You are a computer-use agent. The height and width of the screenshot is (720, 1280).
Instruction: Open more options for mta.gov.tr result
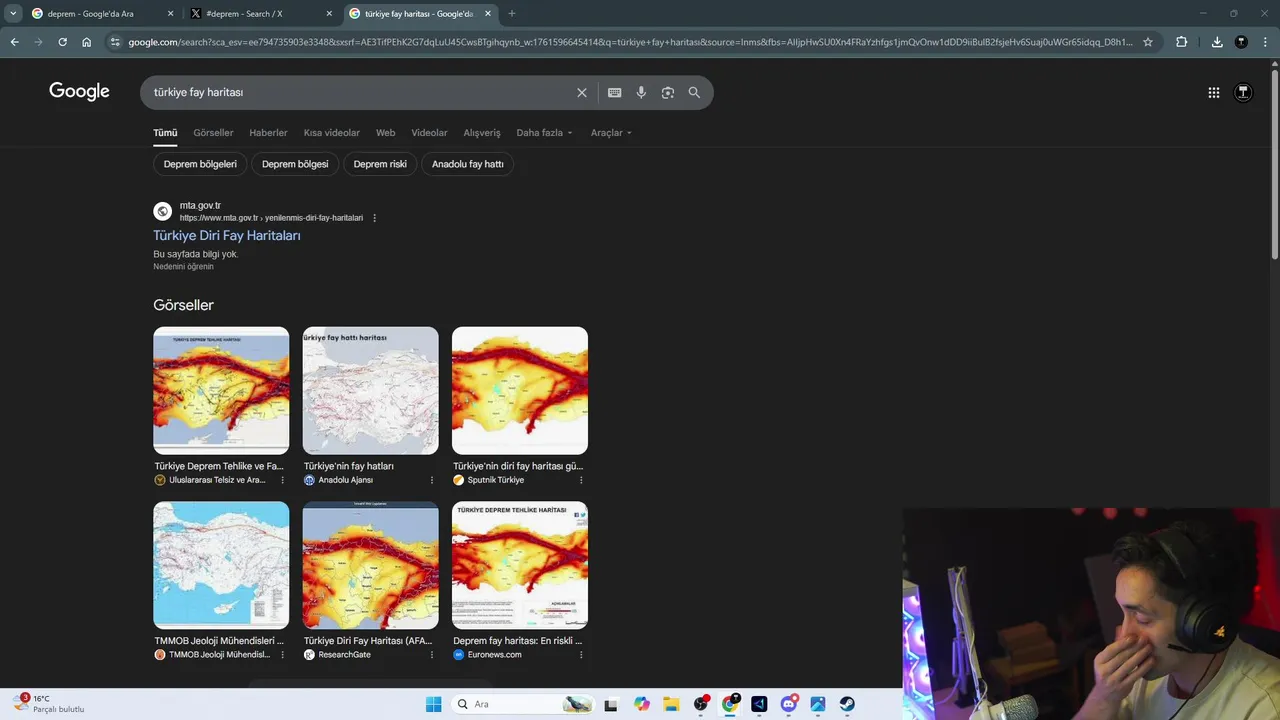375,218
